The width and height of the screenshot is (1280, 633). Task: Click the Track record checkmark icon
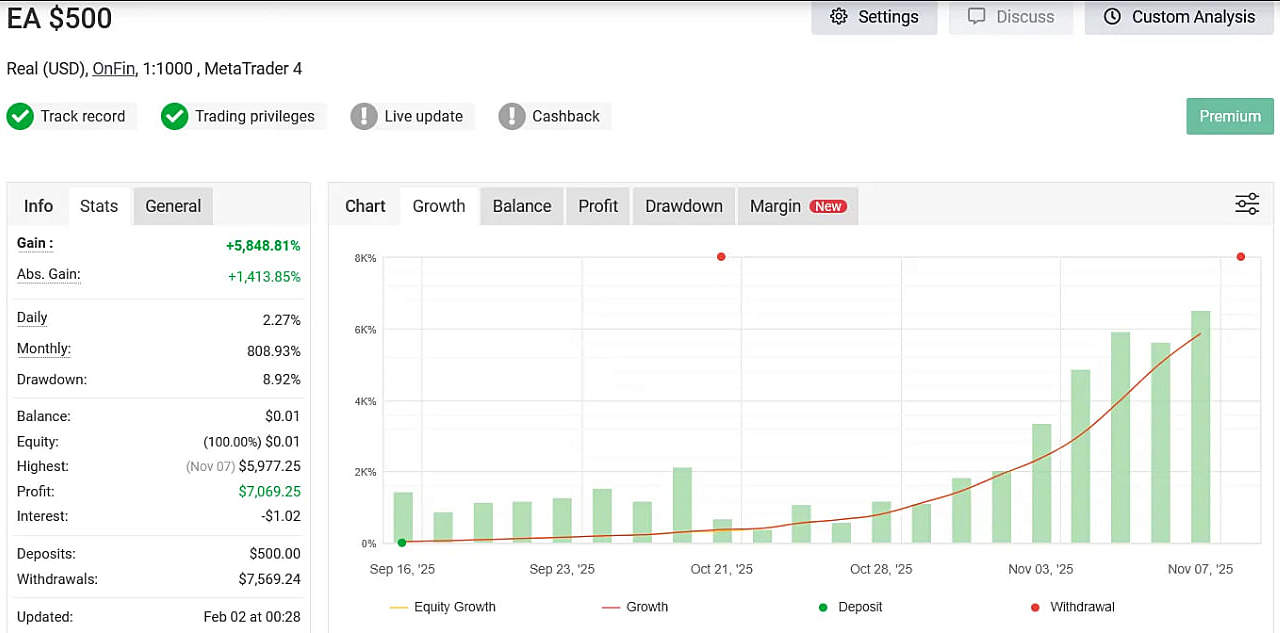tap(20, 116)
